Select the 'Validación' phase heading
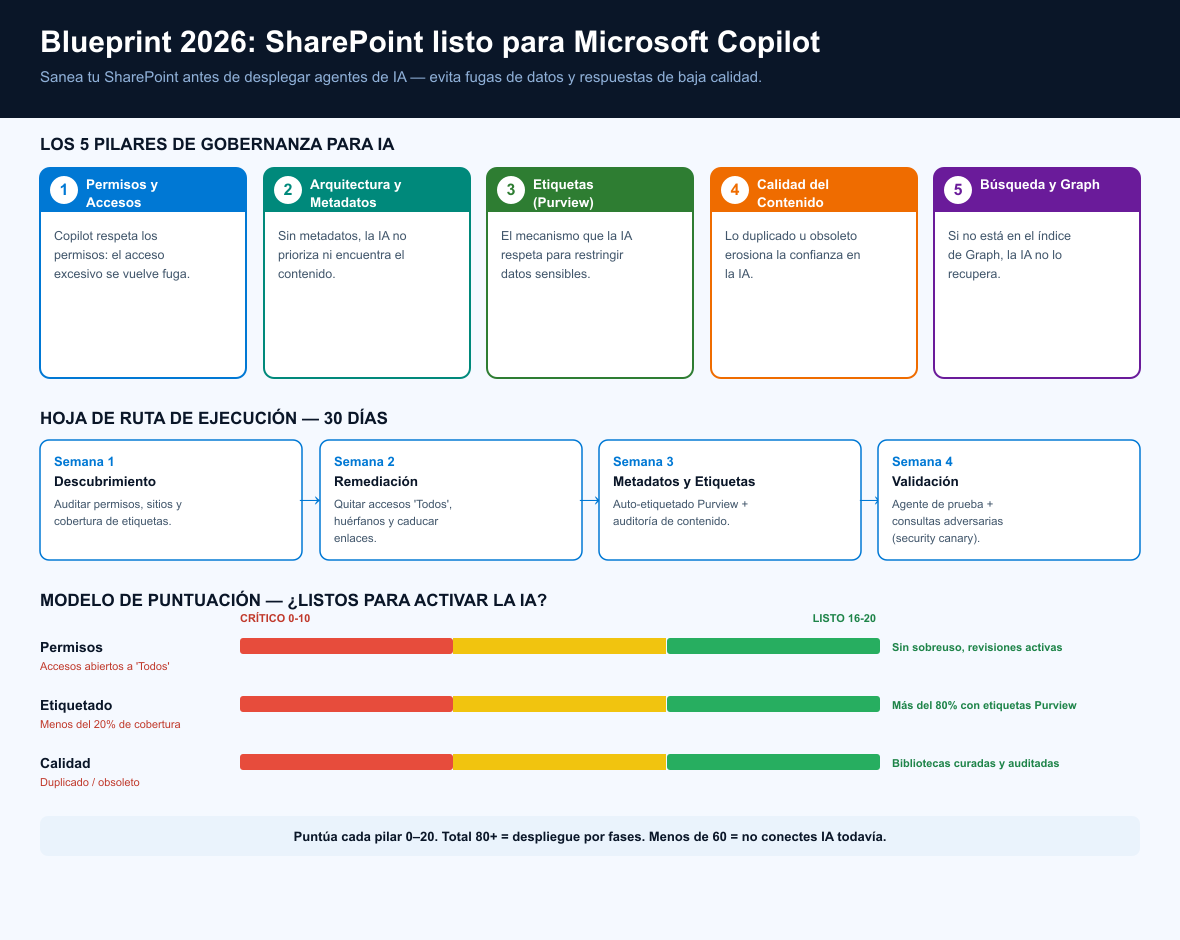 925,482
